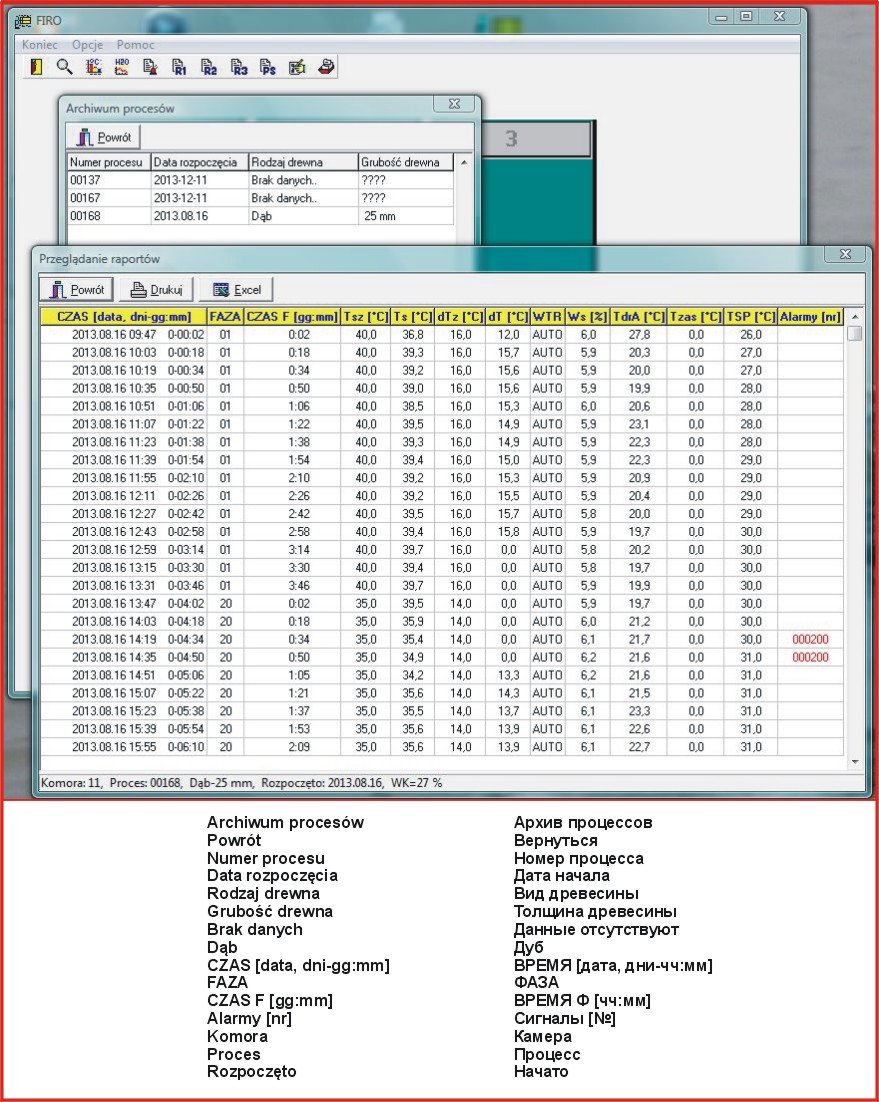Click alarm 000200 in the 14:35 row
This screenshot has height=1102, width=879.
810,657
